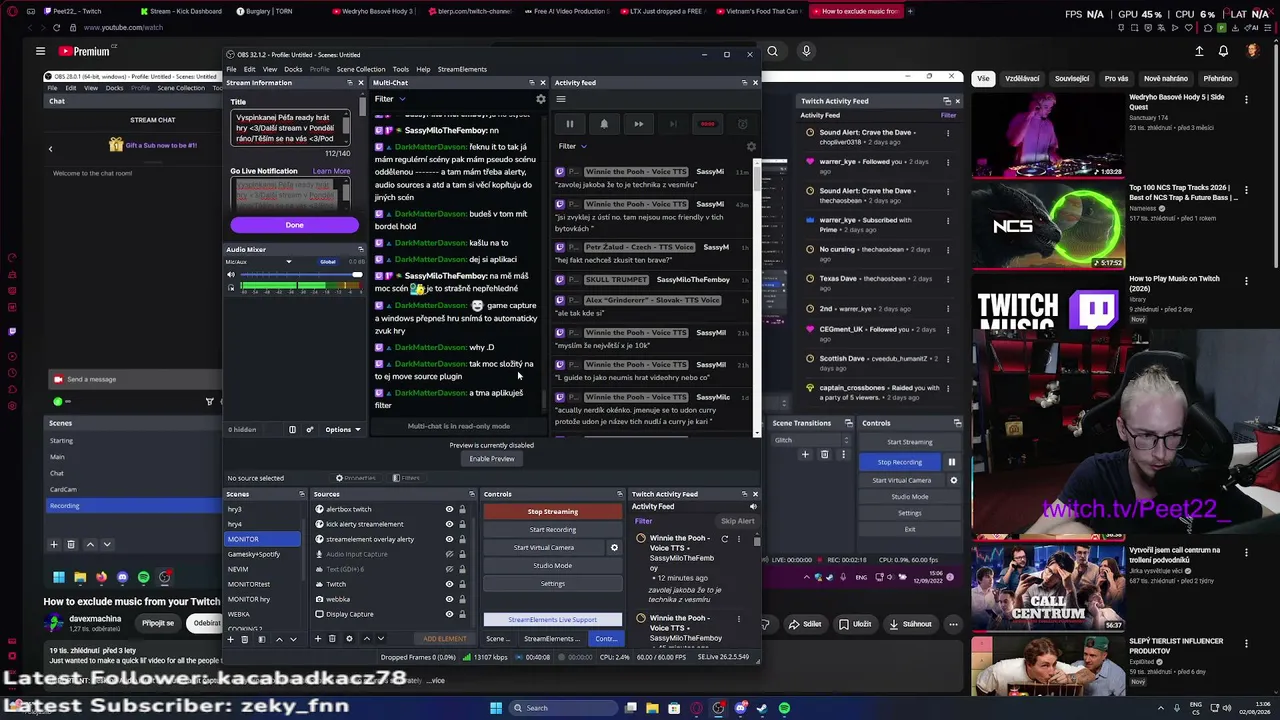Viewport: 1280px width, 720px height.
Task: Click Stop Streaming in Controls
Action: click(x=553, y=512)
